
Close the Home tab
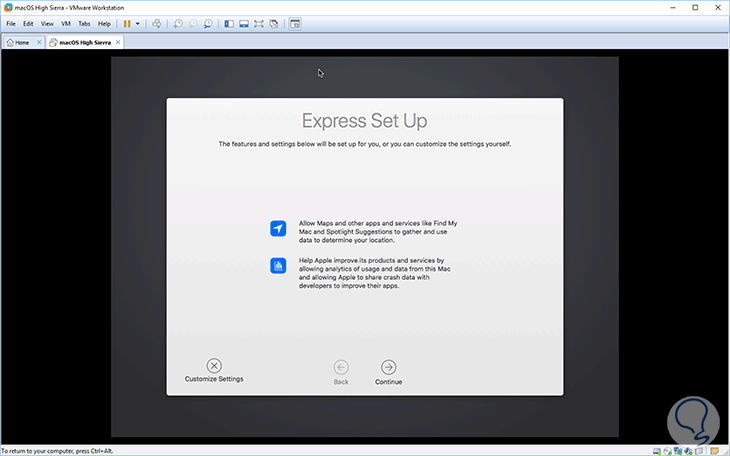[x=39, y=42]
